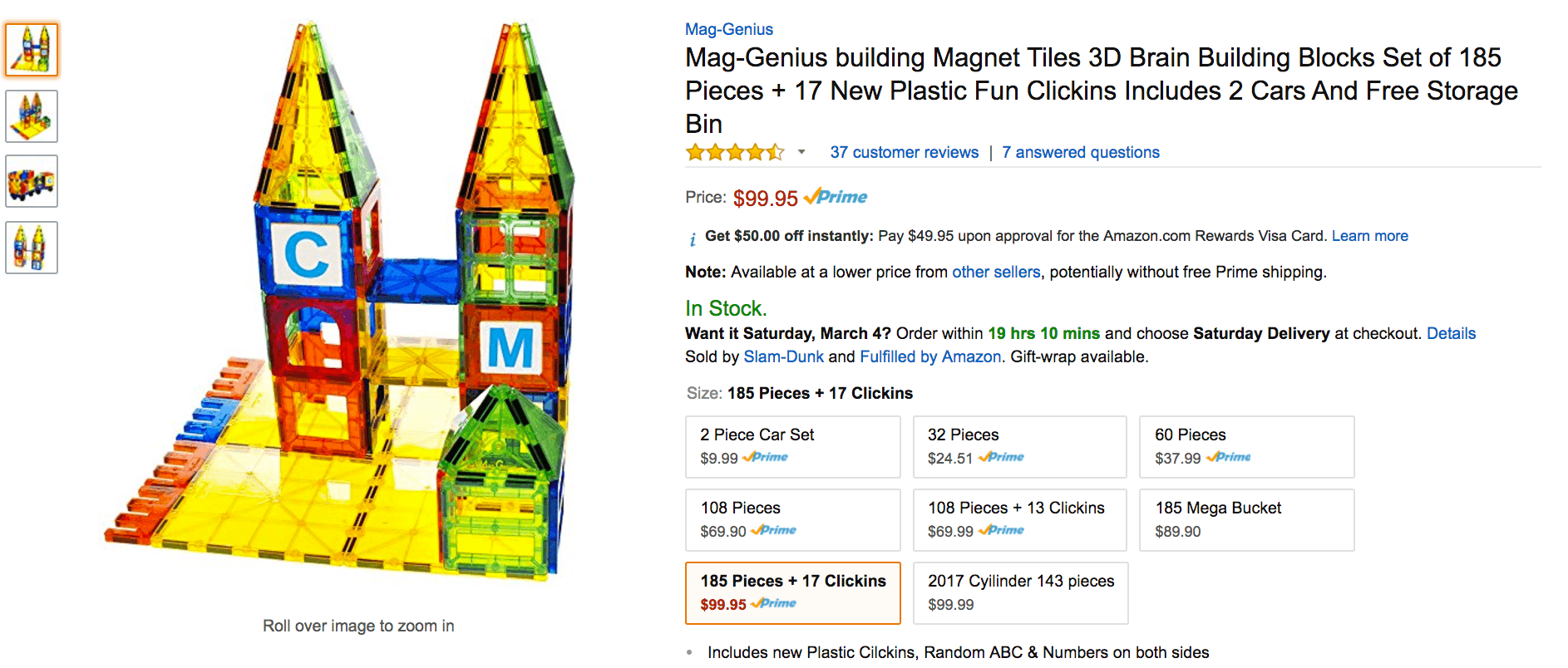Choose the 2017 Cylinder 143 pieces option
Image resolution: width=1568 pixels, height=668 pixels.
tap(1020, 592)
